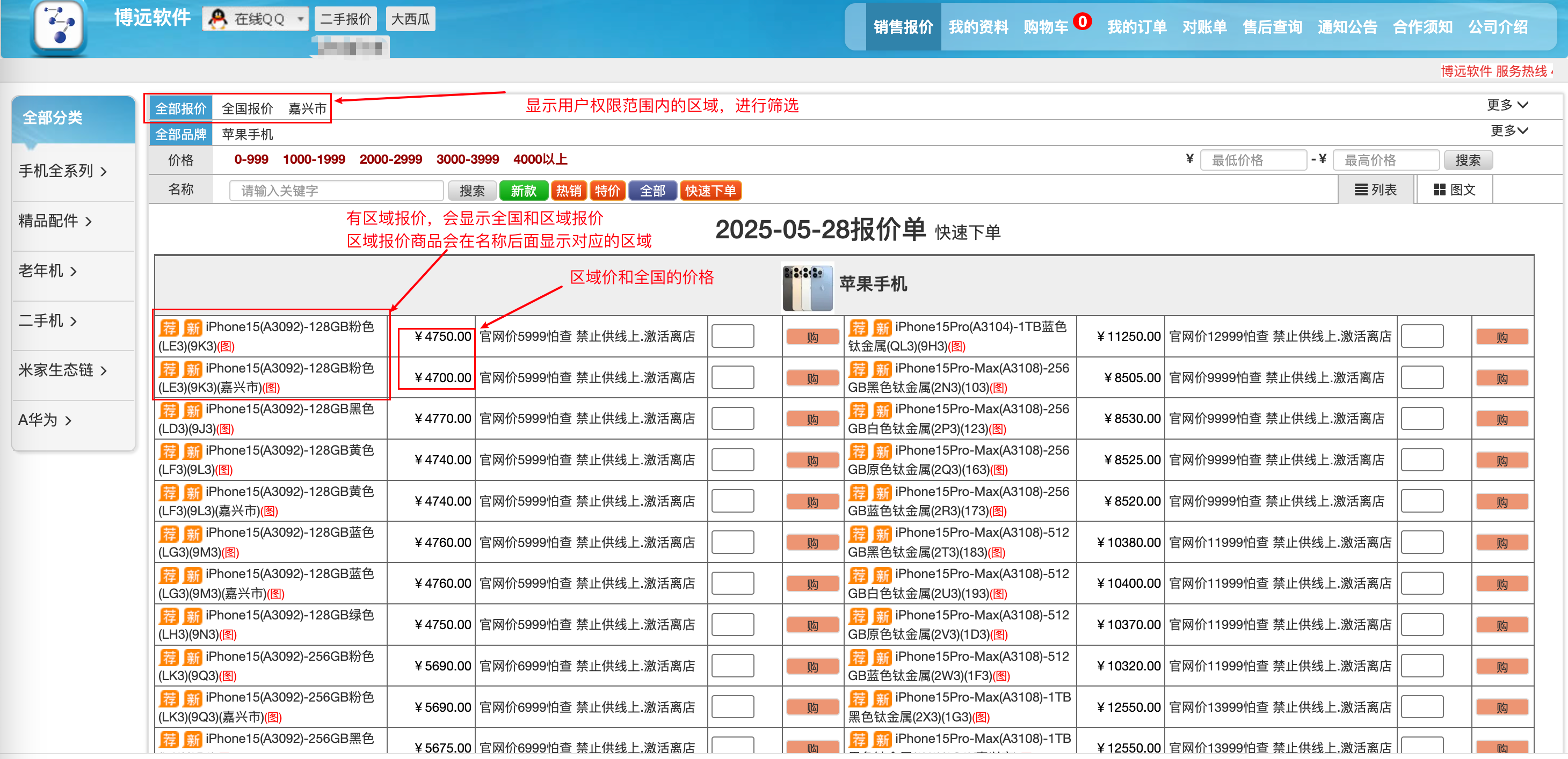
Task: Click the QQ penguin icon
Action: coord(217,19)
